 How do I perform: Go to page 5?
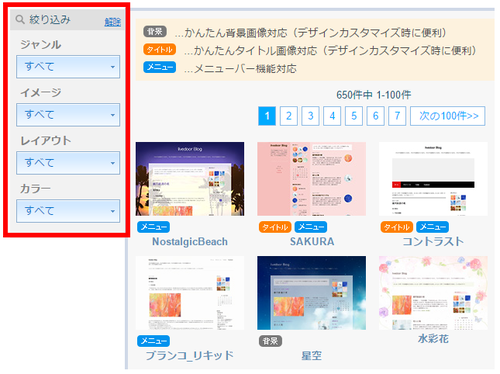coord(354,116)
